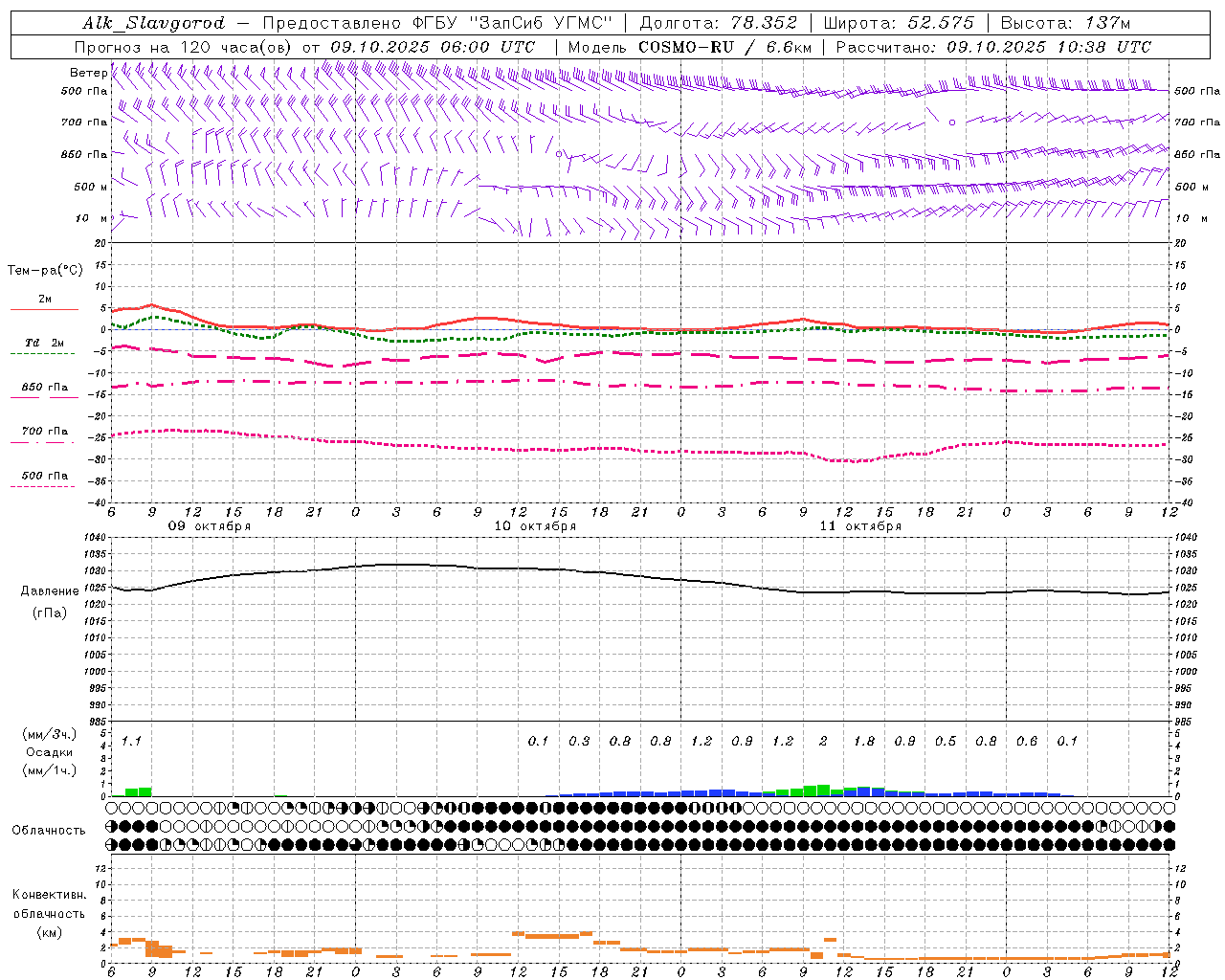The image size is (1225, 980).
Task: Click the '10 октября' date label
Action: click(x=535, y=526)
